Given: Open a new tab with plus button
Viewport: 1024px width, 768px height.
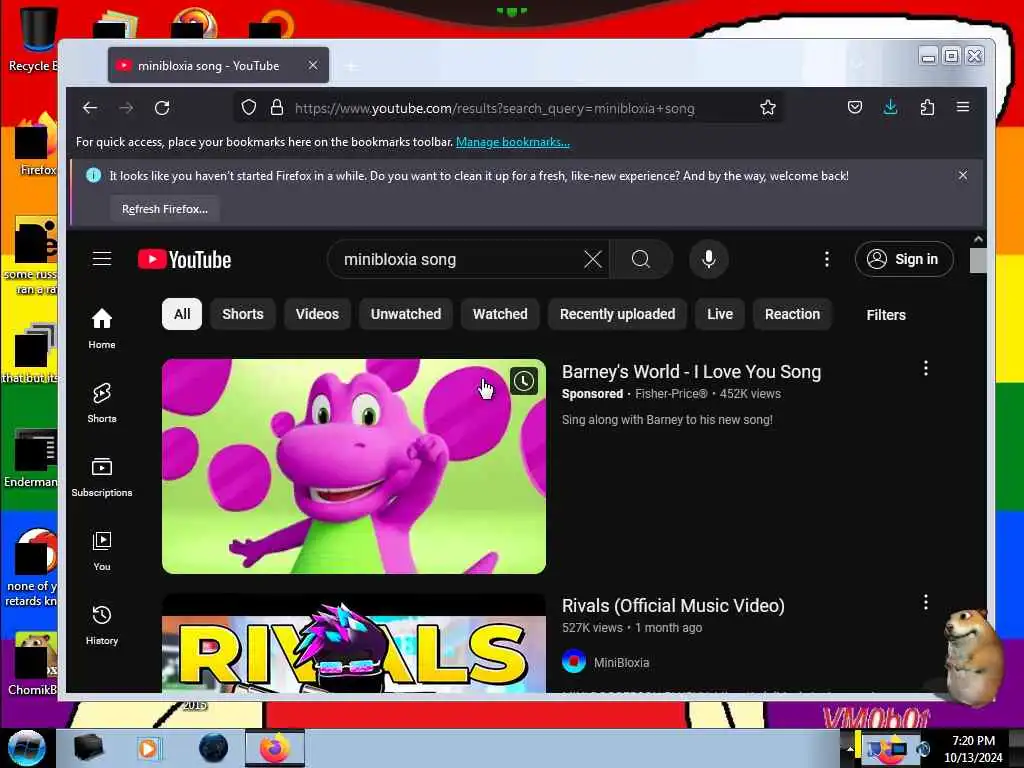Looking at the screenshot, I should tap(351, 66).
